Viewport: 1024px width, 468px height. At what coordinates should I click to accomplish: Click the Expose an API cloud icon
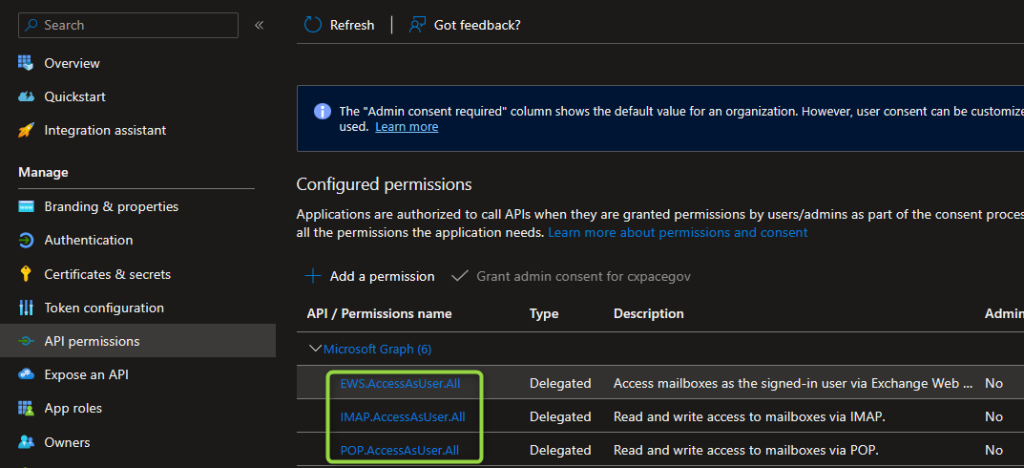pyautogui.click(x=26, y=375)
